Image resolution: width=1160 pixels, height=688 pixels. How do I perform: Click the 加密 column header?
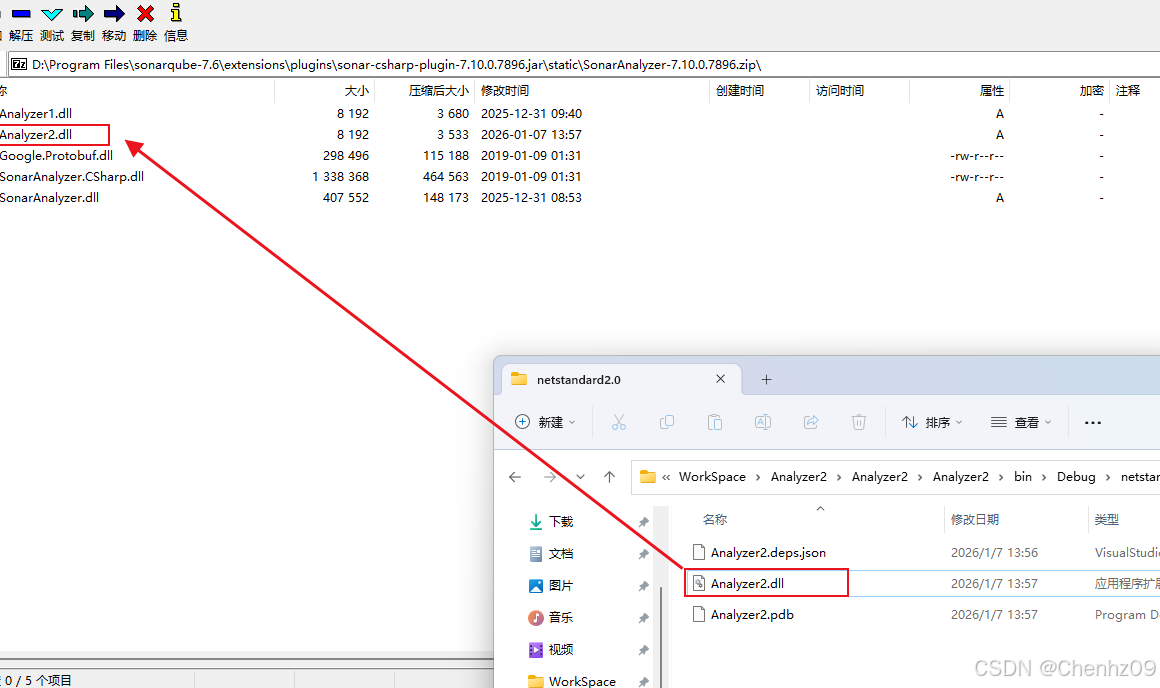(1091, 91)
